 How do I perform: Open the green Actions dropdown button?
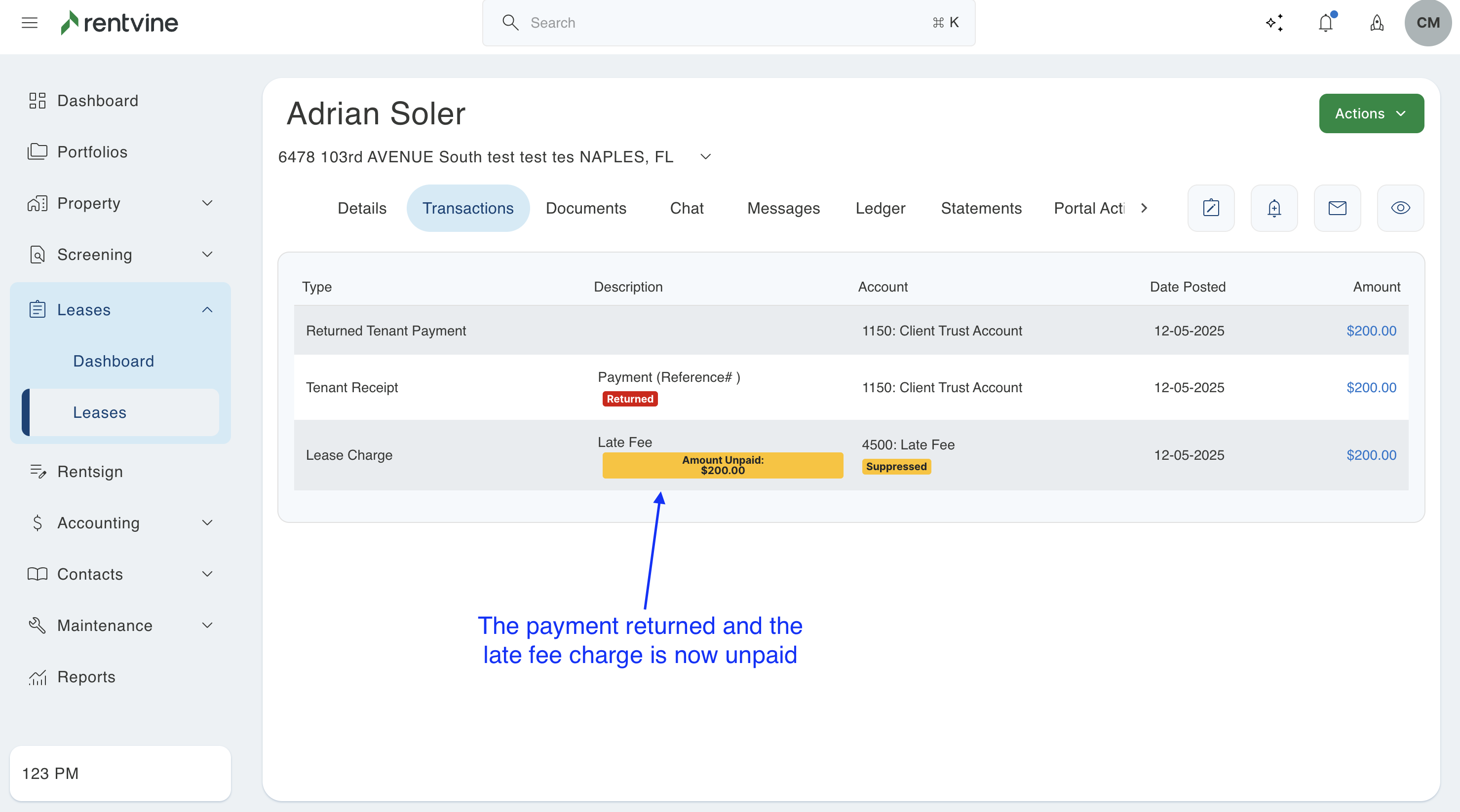pyautogui.click(x=1371, y=113)
